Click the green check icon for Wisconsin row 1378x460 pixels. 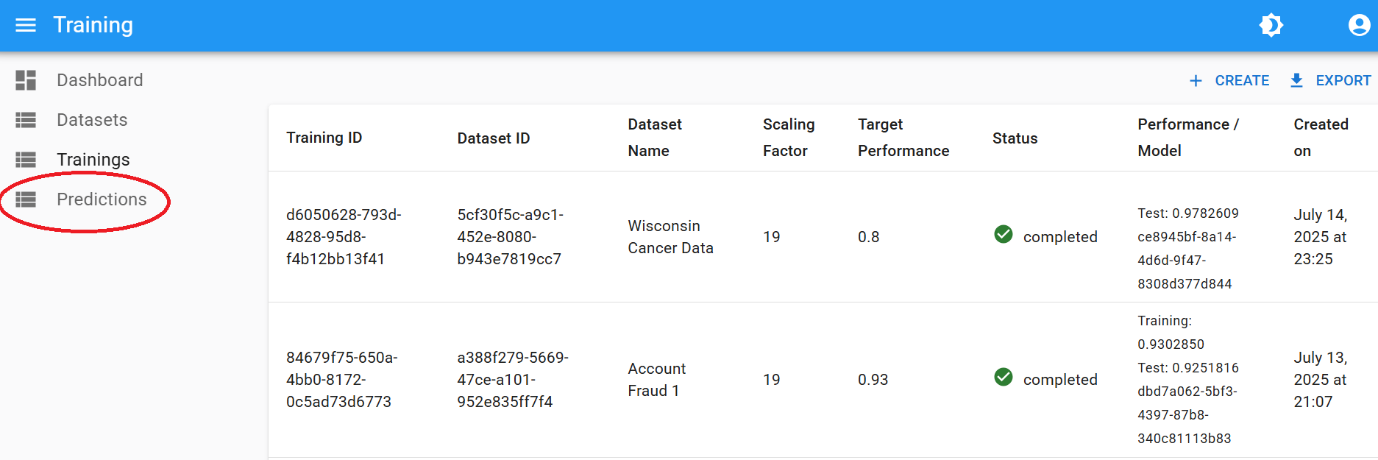[1004, 235]
